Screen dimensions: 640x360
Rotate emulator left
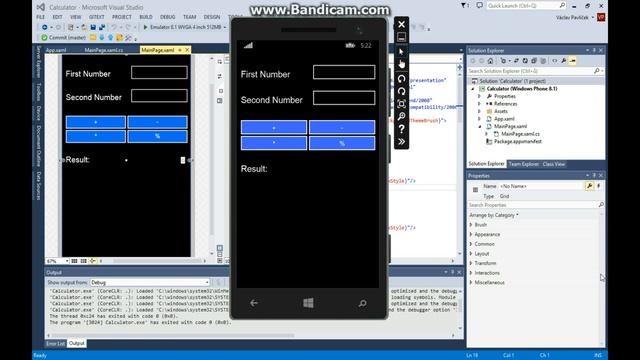click(402, 78)
